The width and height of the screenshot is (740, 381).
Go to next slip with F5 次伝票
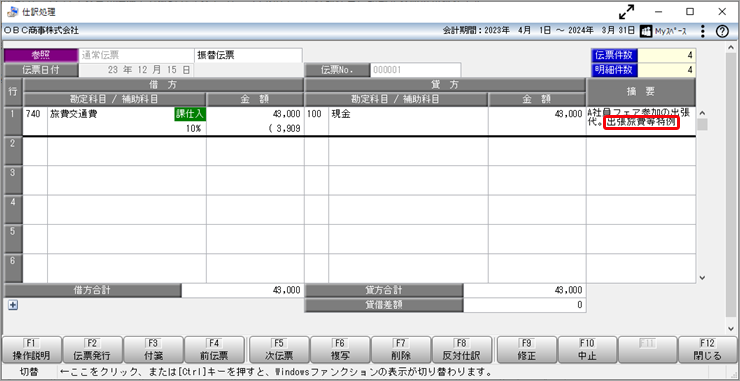click(x=279, y=350)
